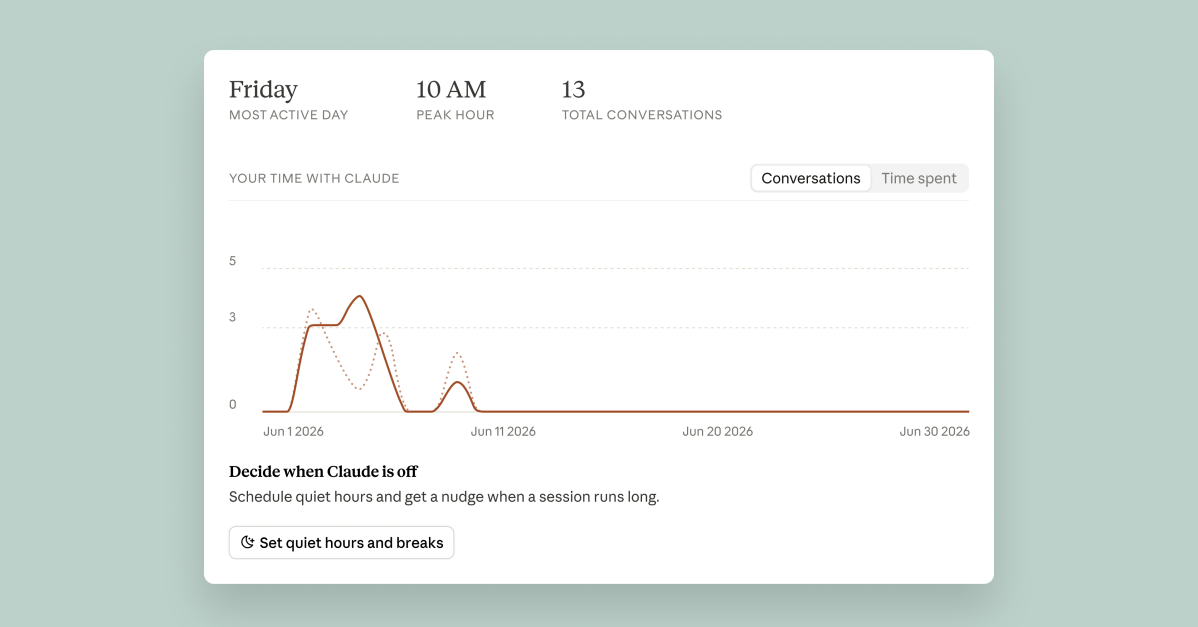This screenshot has height=627, width=1198.
Task: Switch to the Time spent view
Action: (918, 178)
